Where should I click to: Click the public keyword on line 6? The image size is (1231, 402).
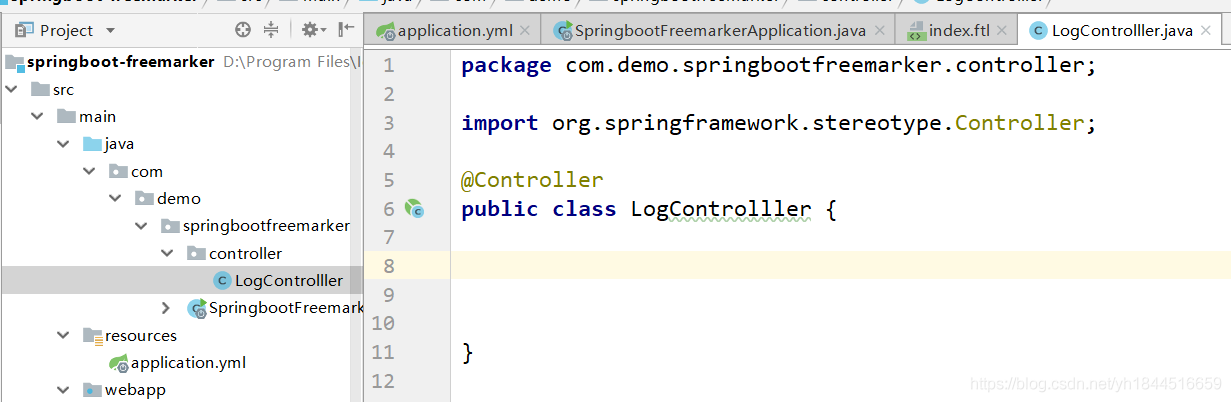(x=500, y=210)
